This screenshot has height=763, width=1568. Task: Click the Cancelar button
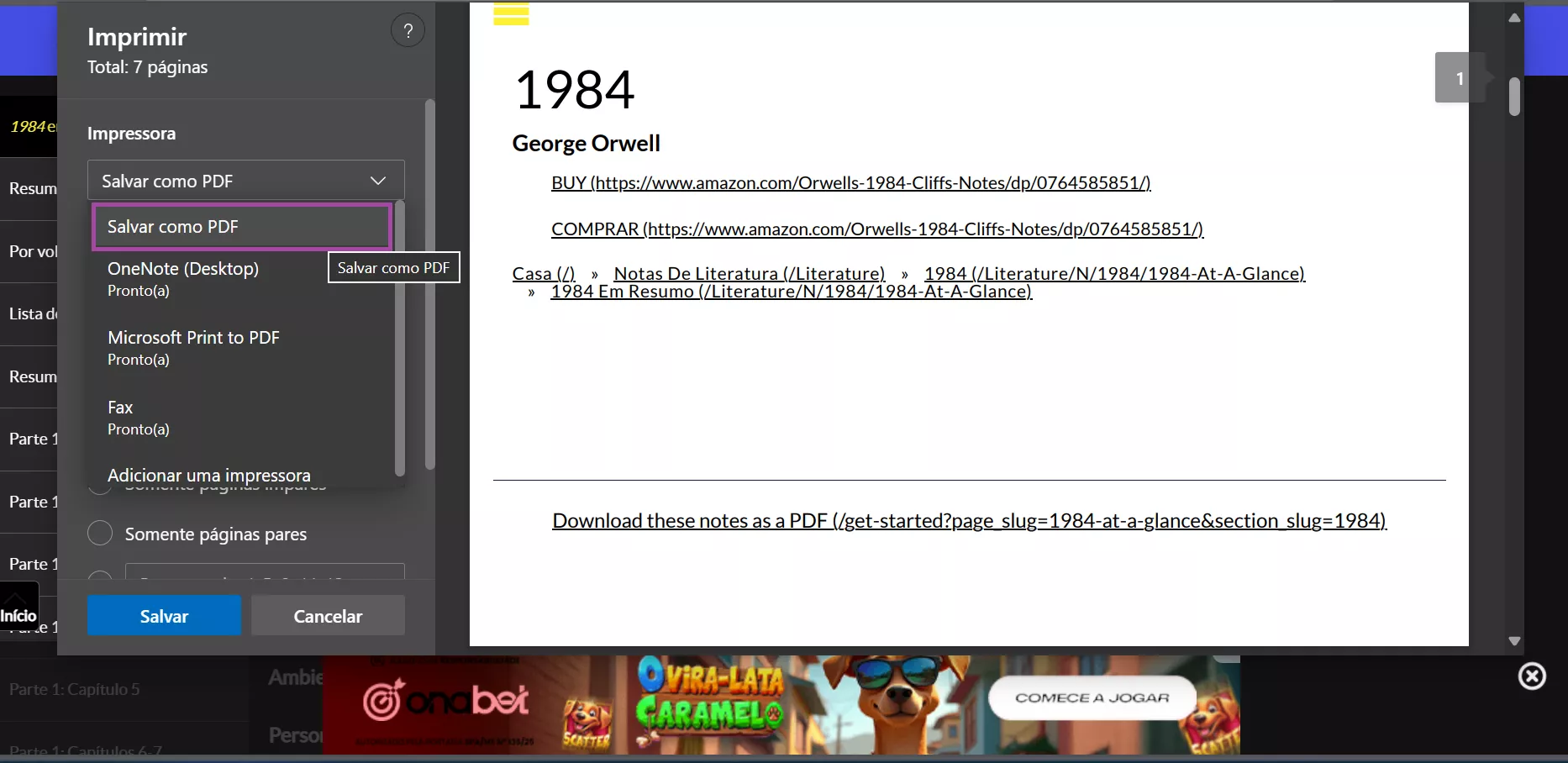pyautogui.click(x=328, y=616)
